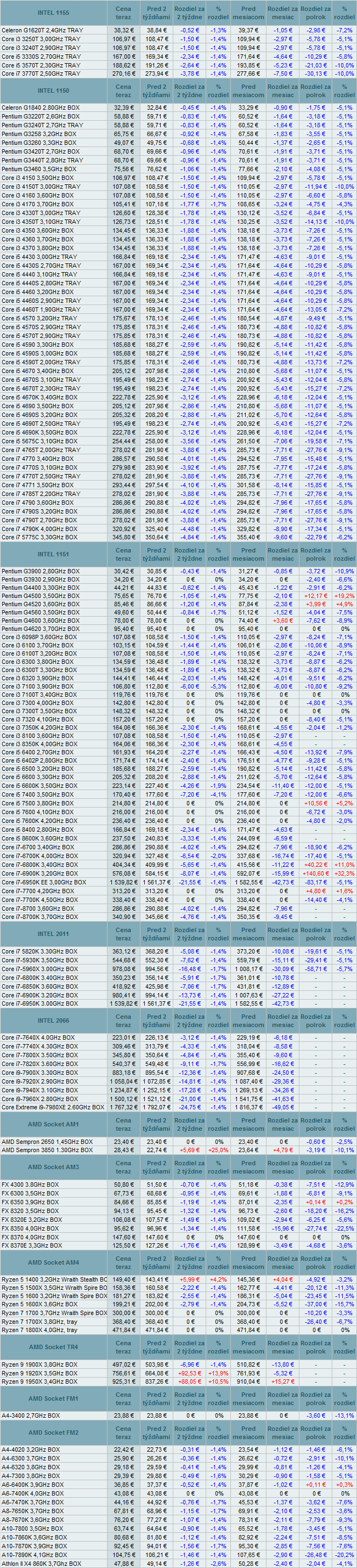
Task: Select row name Celeron G1840 2.80GHz BOX
Action: tap(40, 107)
